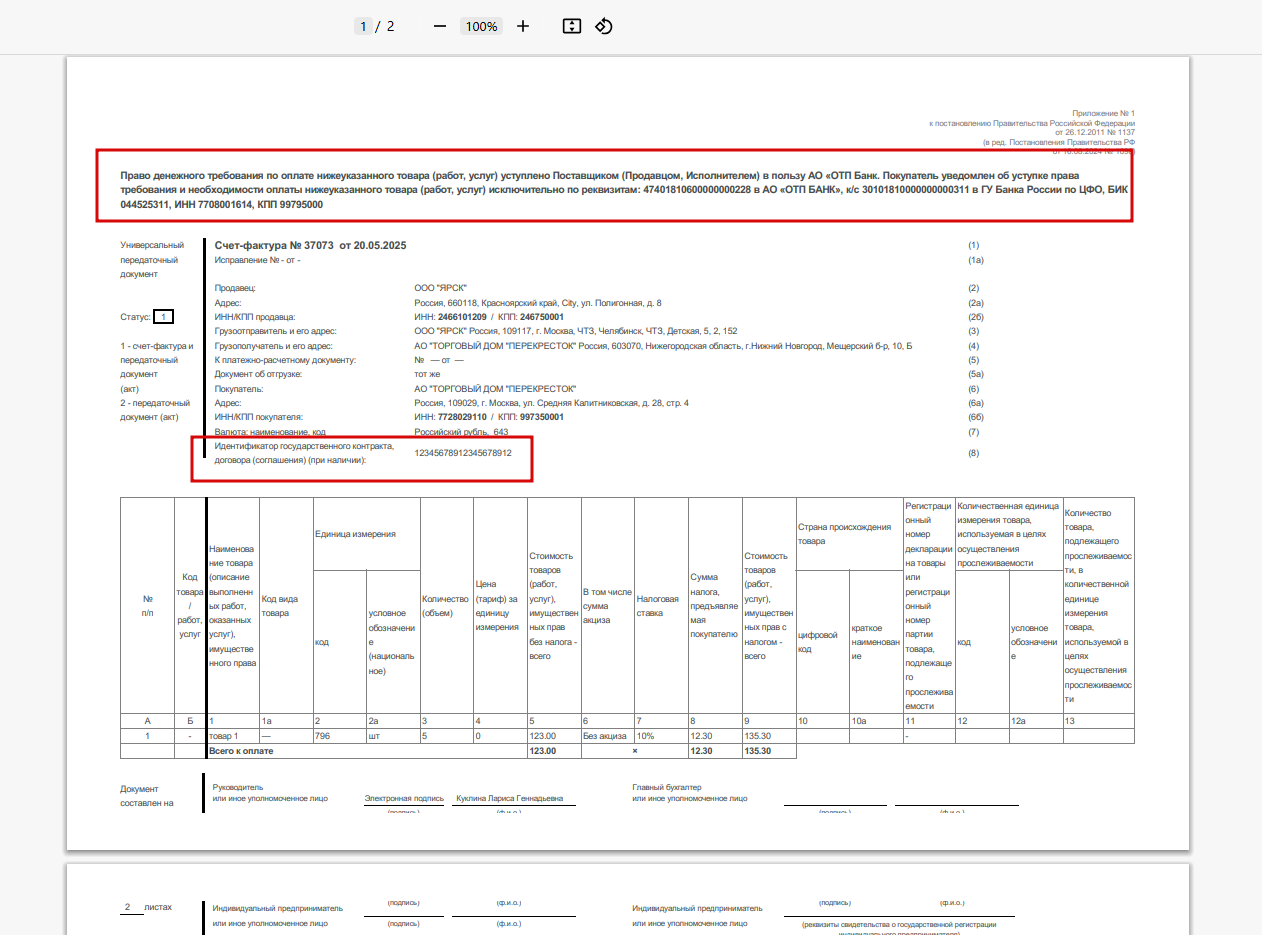The height and width of the screenshot is (935, 1262).
Task: Click the rotate document icon
Action: (x=603, y=26)
